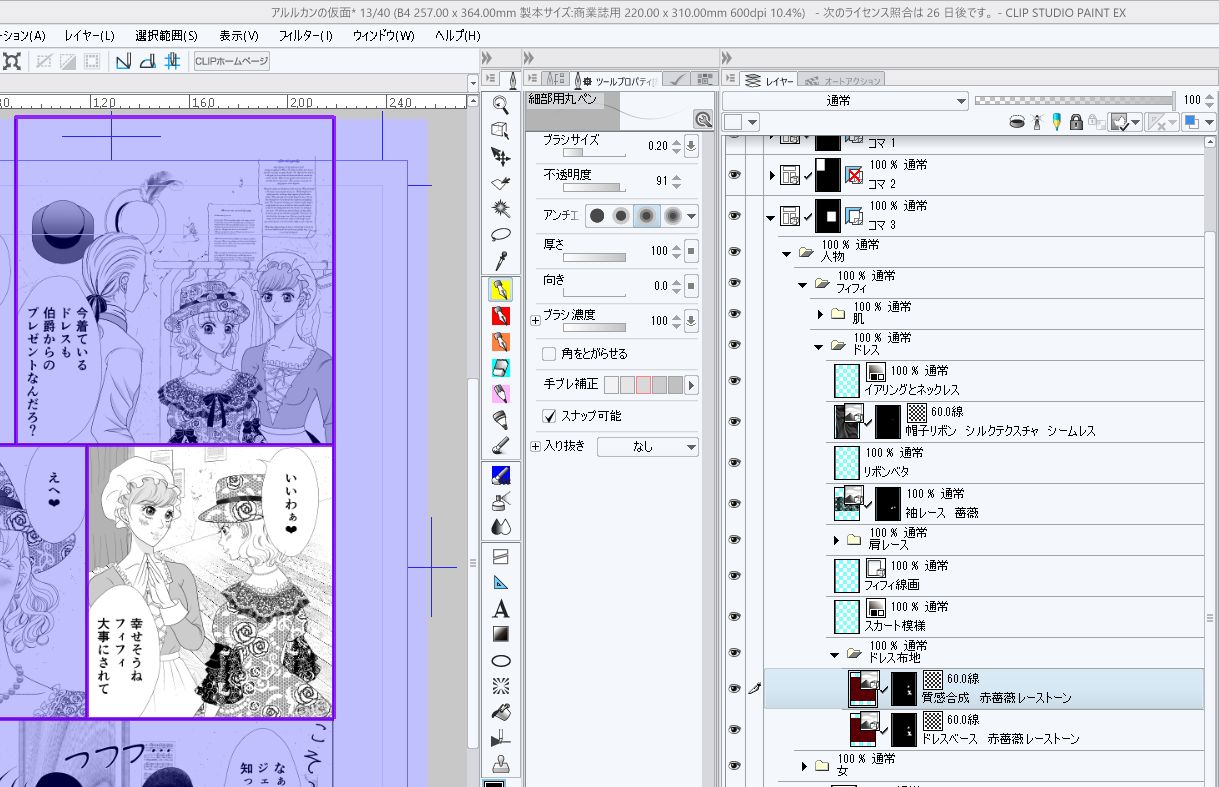Select the Lasso selection tool

[x=501, y=235]
